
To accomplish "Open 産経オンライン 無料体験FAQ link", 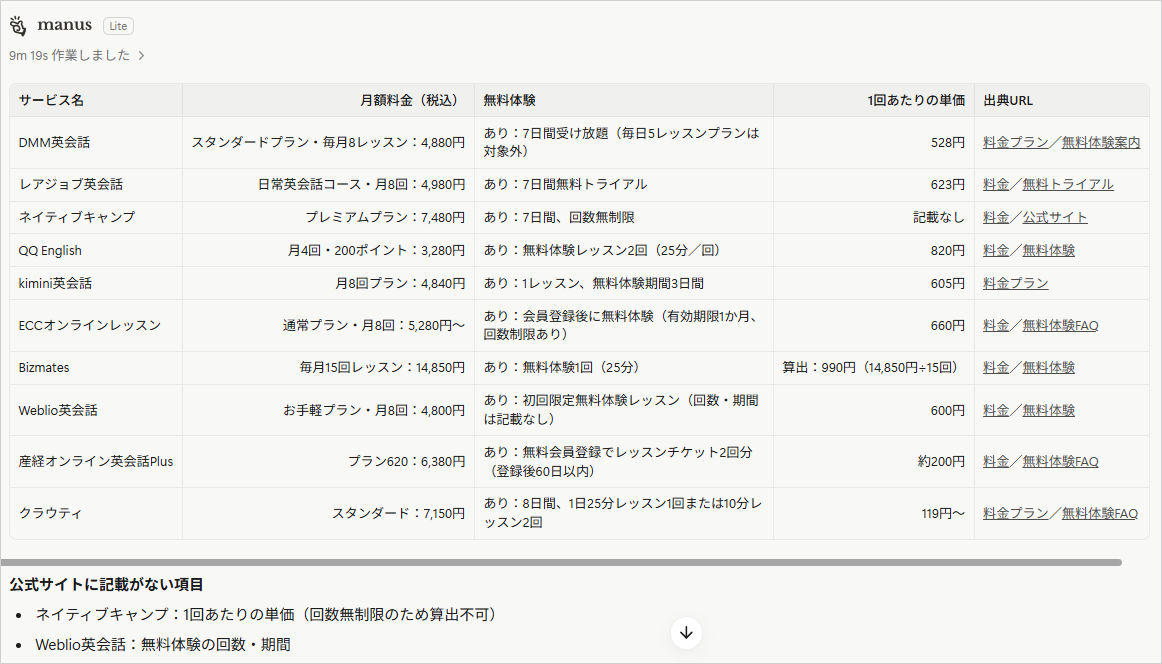I will coord(1060,462).
